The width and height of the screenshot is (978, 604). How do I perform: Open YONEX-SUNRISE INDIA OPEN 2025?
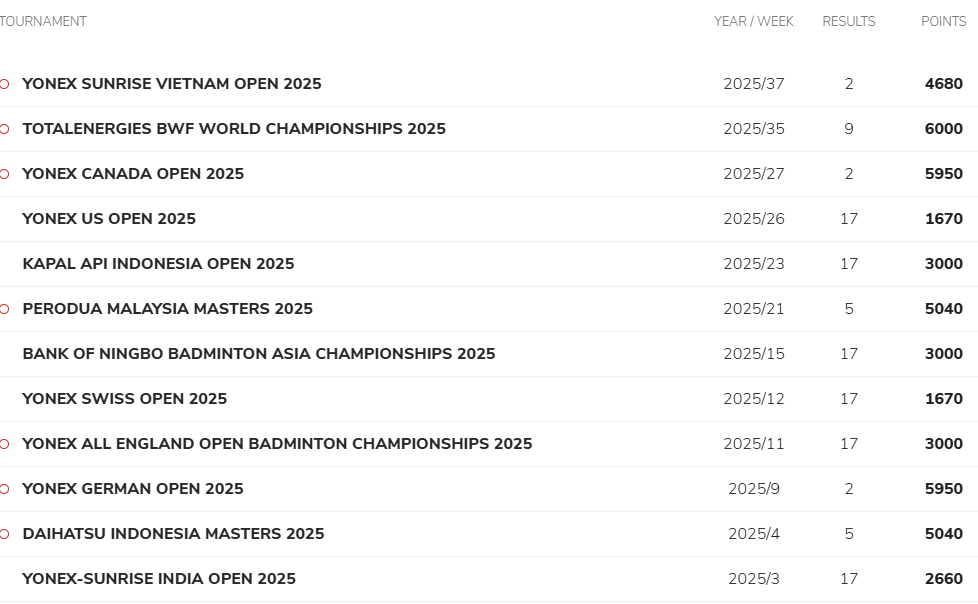[x=158, y=578]
